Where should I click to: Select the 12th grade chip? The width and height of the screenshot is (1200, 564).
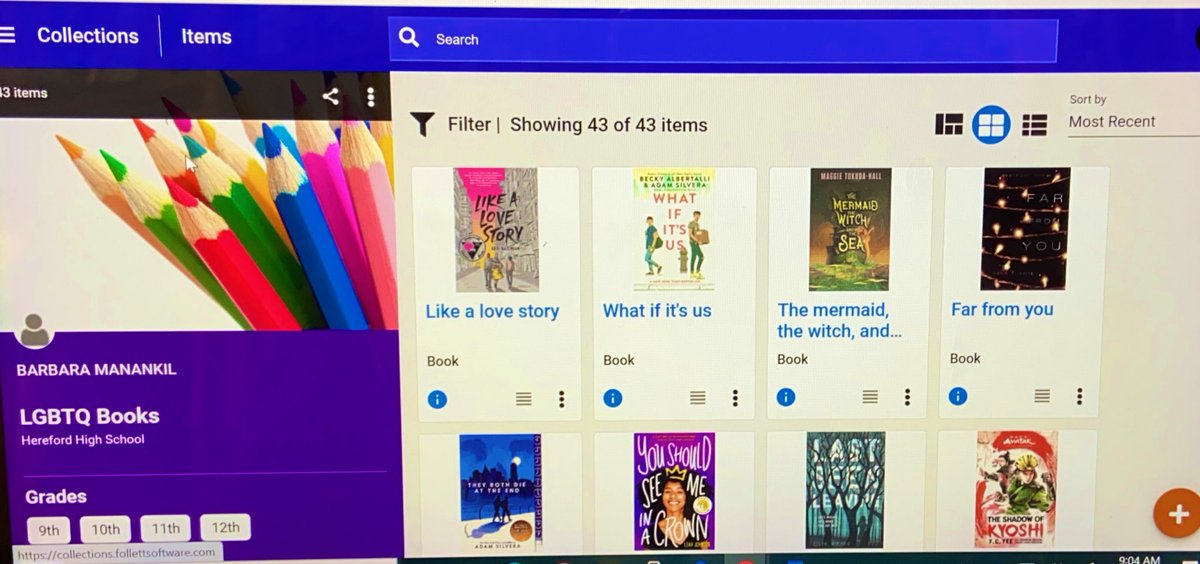226,527
